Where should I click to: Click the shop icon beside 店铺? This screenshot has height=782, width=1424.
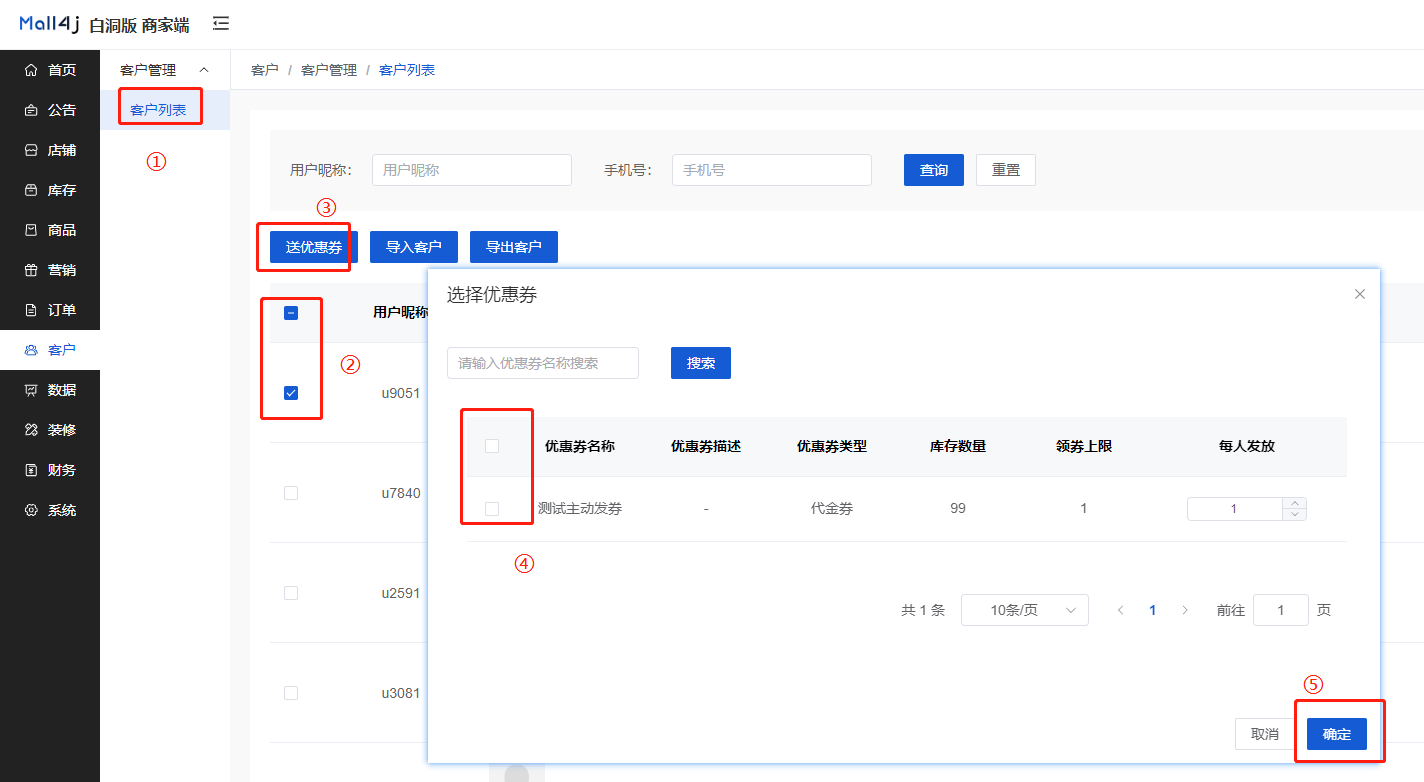click(31, 150)
